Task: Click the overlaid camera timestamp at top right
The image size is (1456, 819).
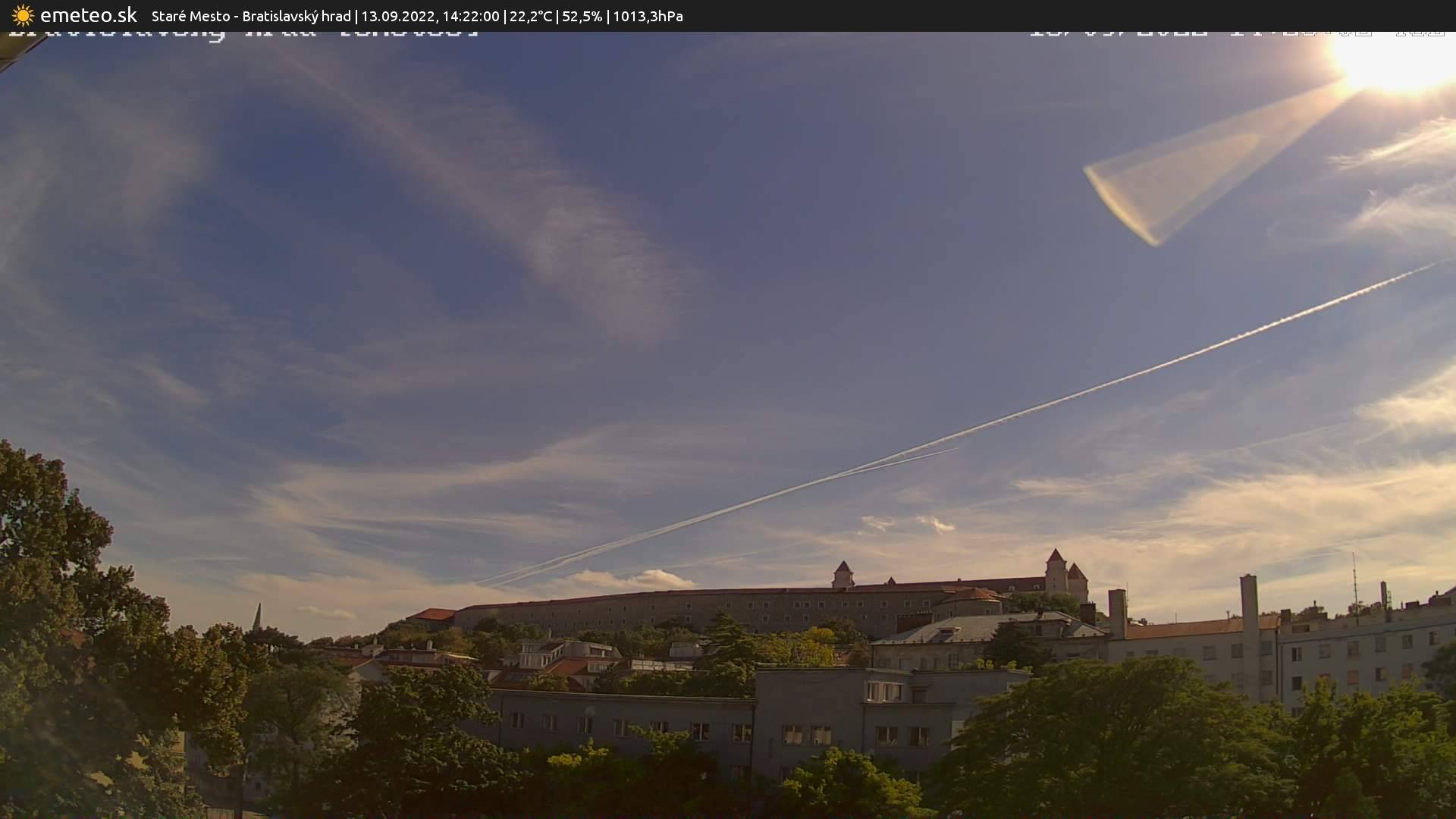Action: [x=1236, y=34]
